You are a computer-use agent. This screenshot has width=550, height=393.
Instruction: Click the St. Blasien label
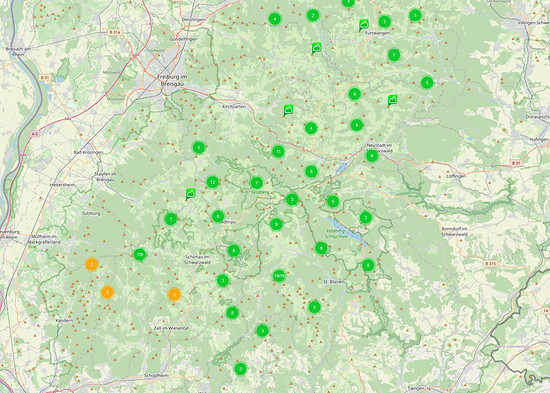334,281
